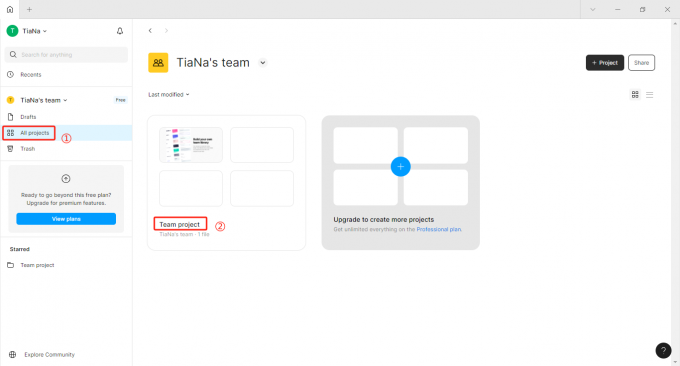The width and height of the screenshot is (680, 366).
Task: Click the Trash bin icon
Action: click(10, 149)
